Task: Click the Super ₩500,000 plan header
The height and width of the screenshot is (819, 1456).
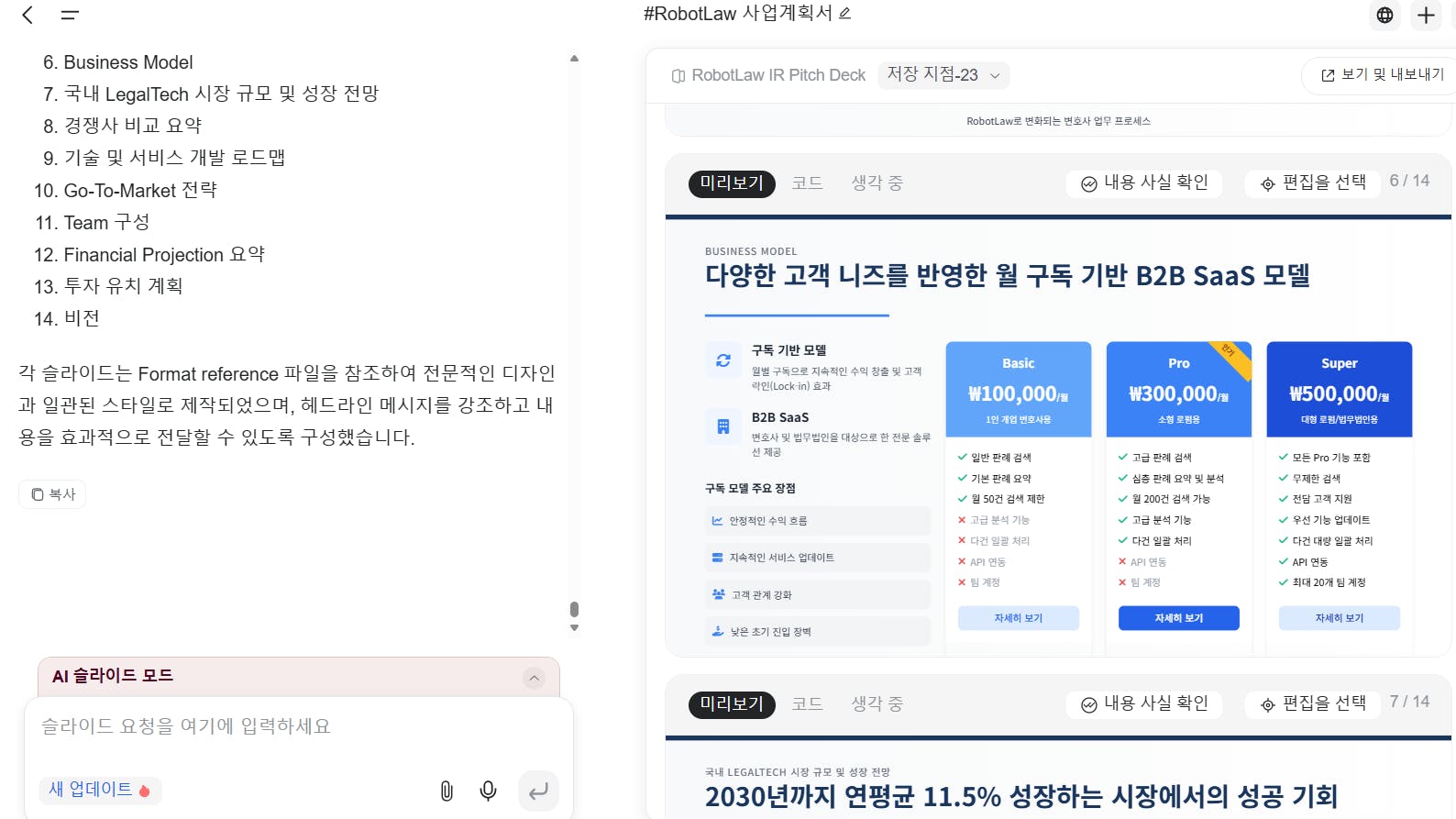Action: (x=1339, y=390)
